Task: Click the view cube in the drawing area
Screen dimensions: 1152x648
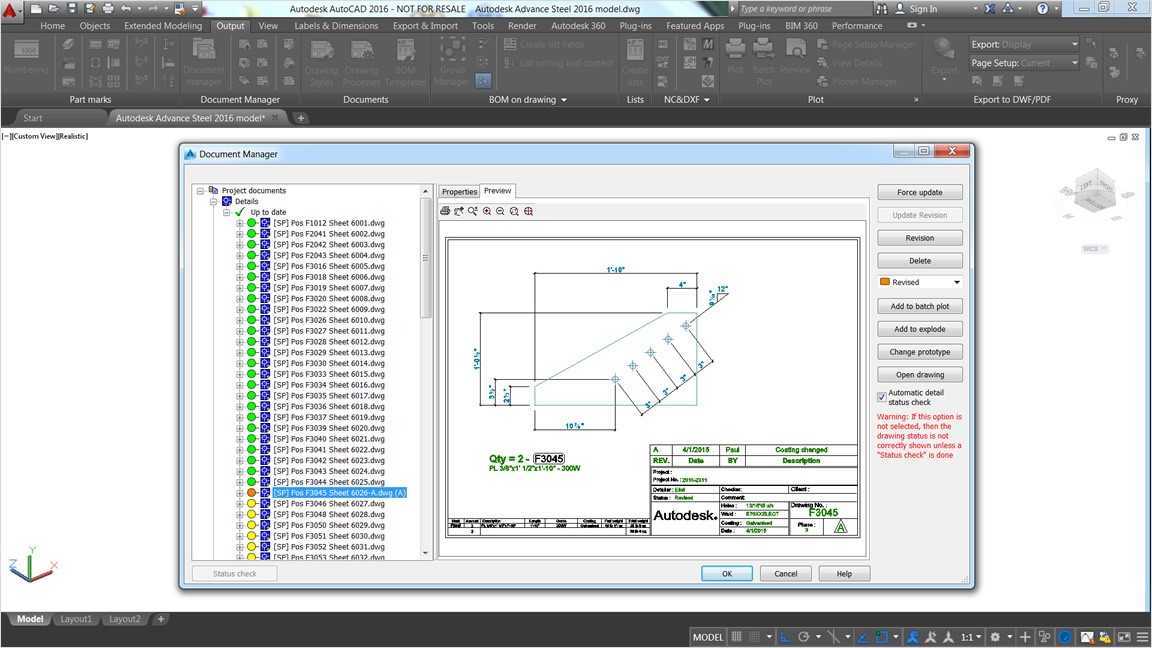Action: [1095, 192]
